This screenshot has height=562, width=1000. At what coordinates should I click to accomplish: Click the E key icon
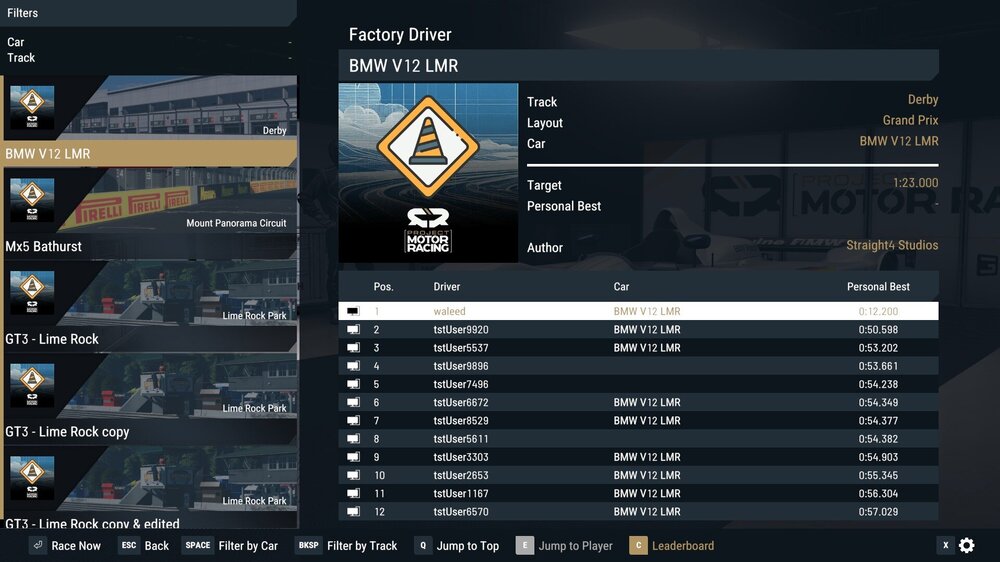click(525, 545)
